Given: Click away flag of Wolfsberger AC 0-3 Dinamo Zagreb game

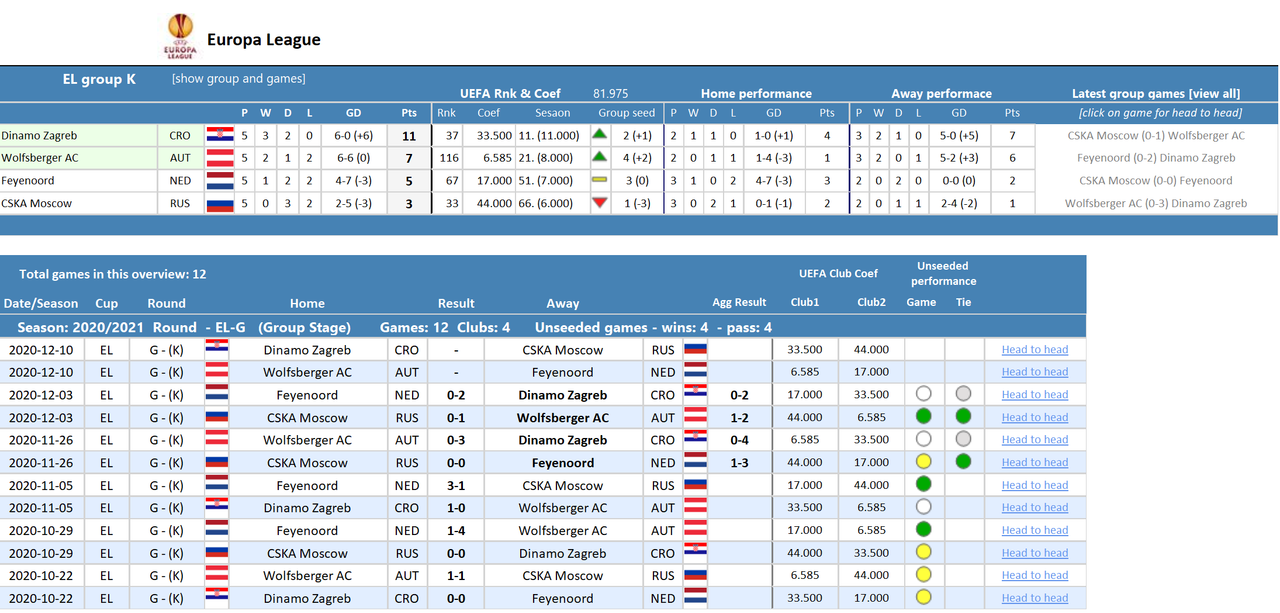Looking at the screenshot, I should [x=696, y=440].
